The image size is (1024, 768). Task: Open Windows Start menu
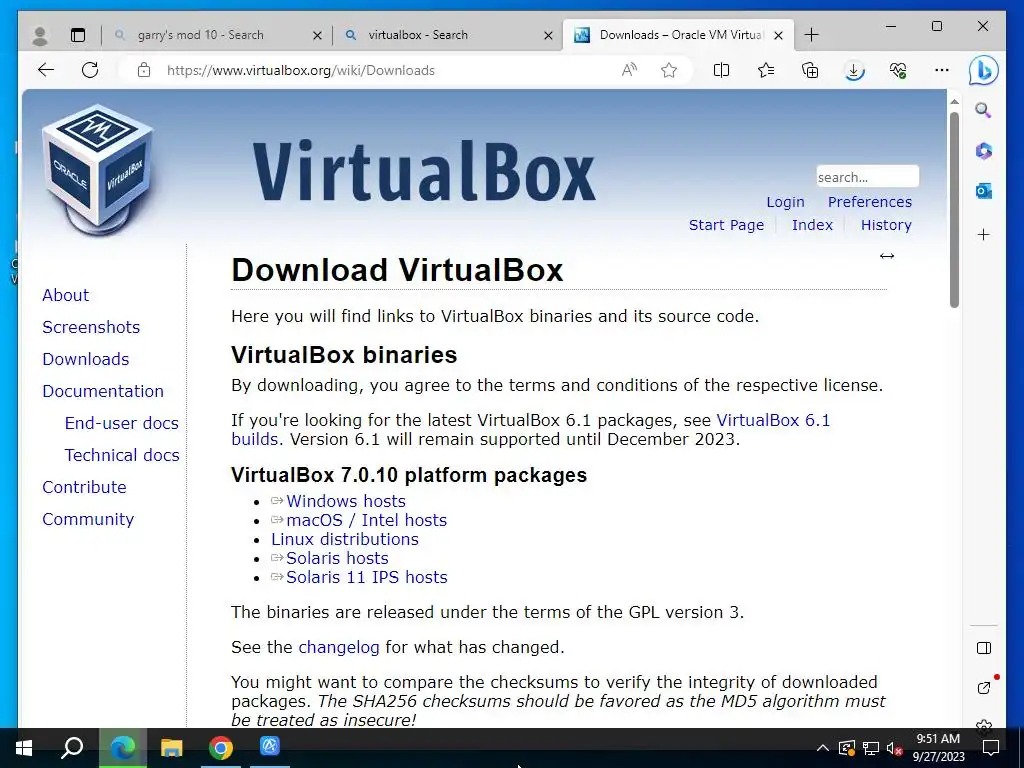tap(24, 747)
